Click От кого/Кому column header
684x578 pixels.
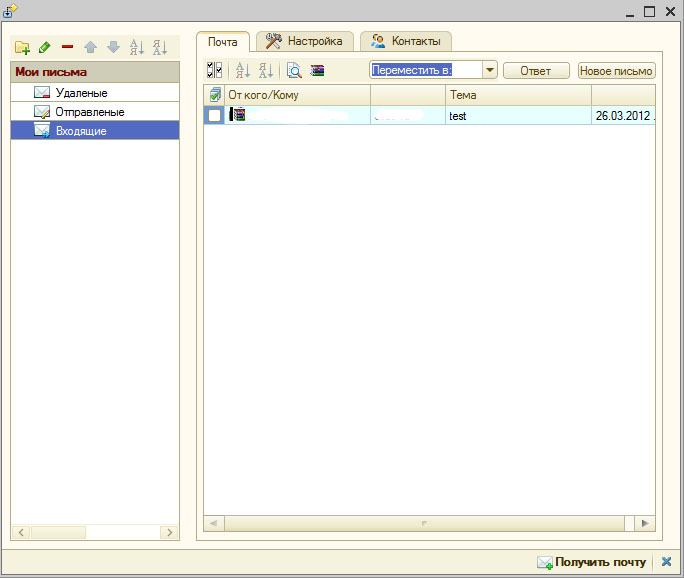(x=297, y=95)
